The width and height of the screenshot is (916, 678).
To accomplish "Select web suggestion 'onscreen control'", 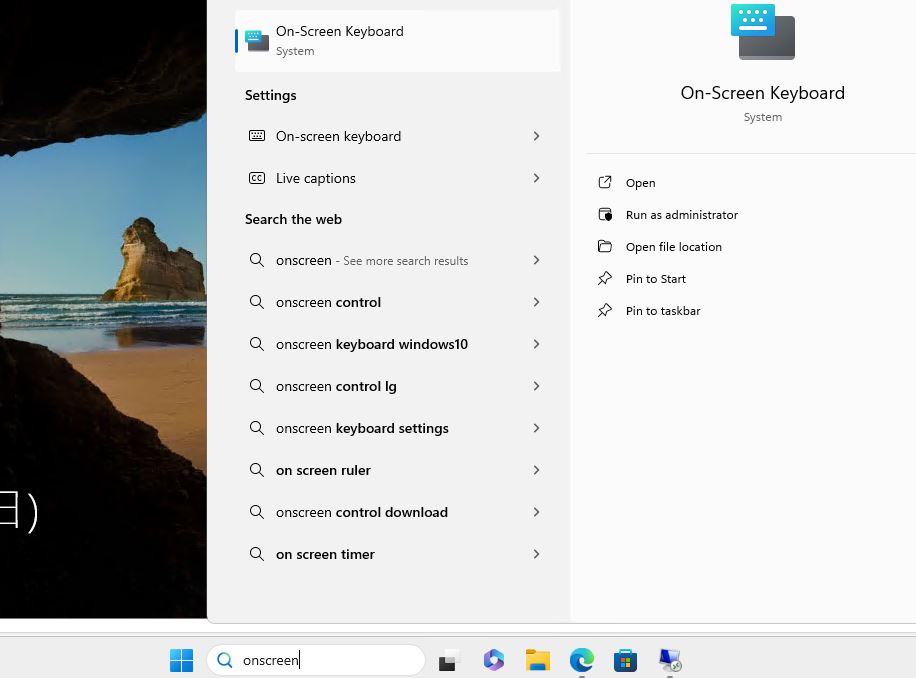I will [x=397, y=303].
